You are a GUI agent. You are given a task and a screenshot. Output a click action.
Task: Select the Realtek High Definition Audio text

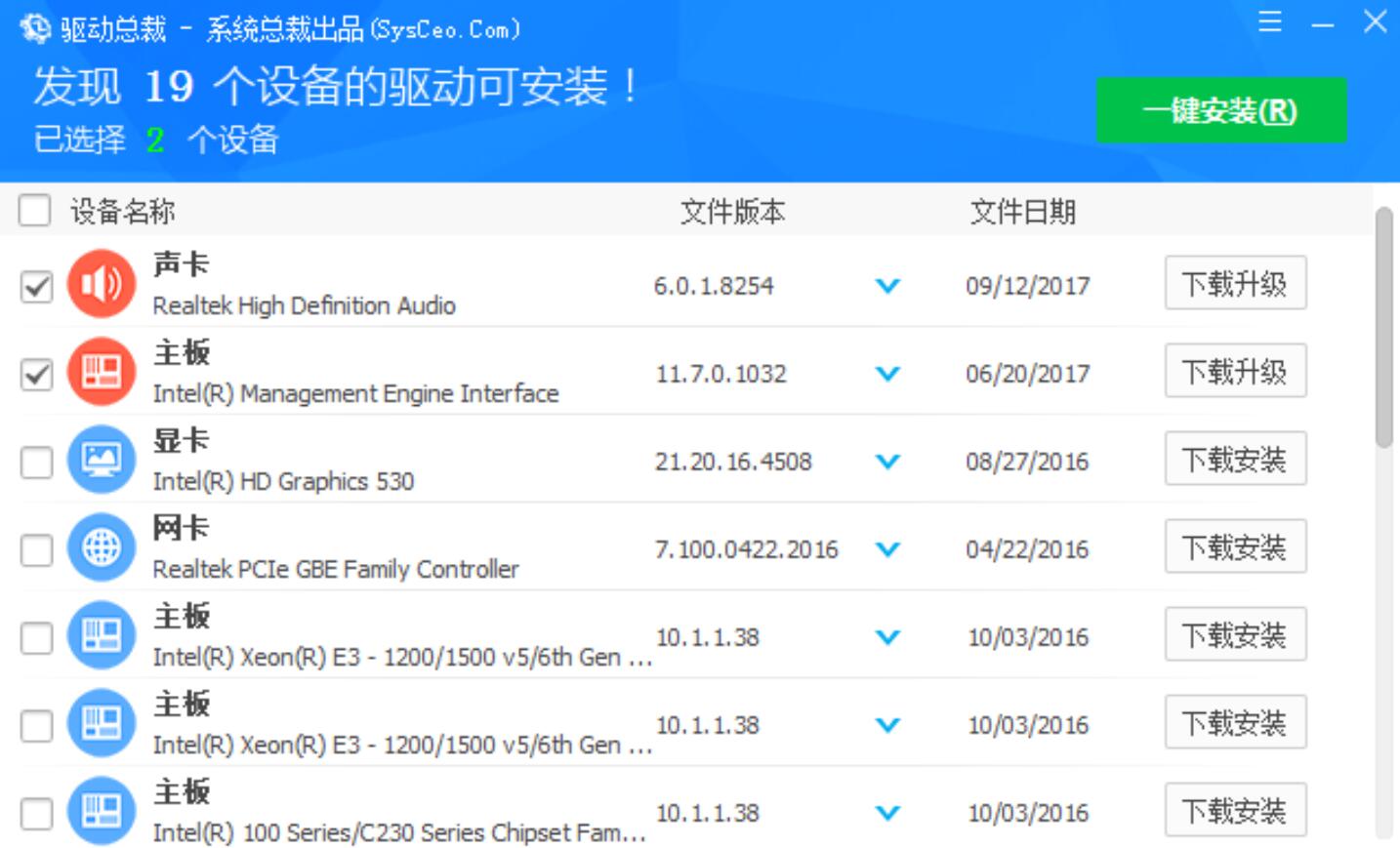click(x=305, y=305)
